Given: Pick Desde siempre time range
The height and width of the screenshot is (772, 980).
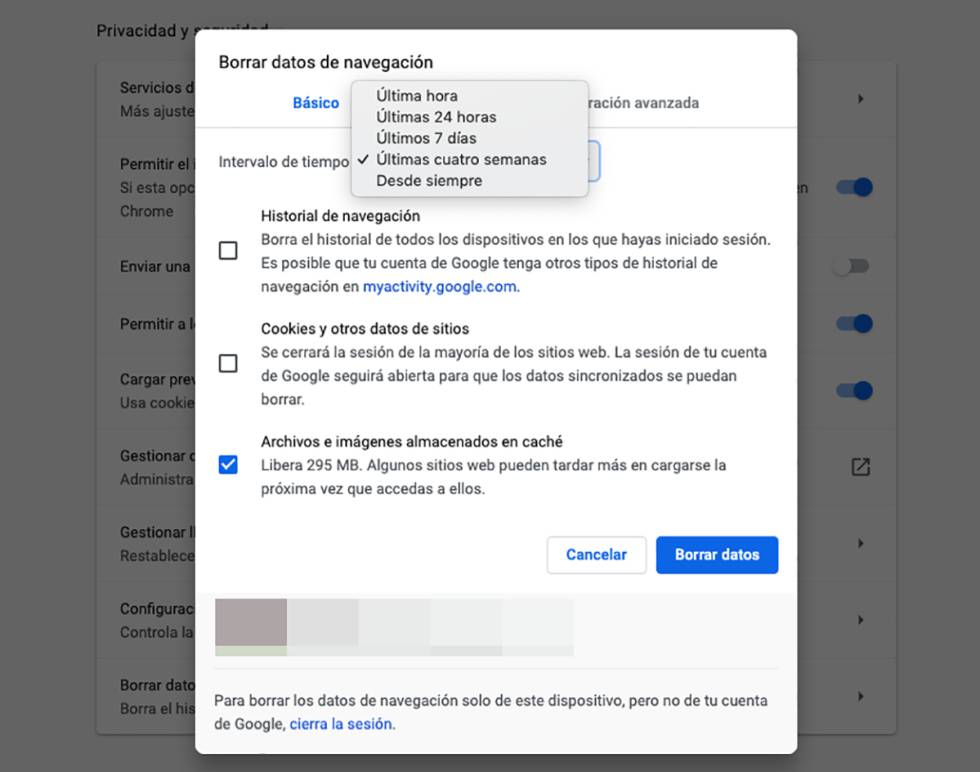Looking at the screenshot, I should 429,181.
